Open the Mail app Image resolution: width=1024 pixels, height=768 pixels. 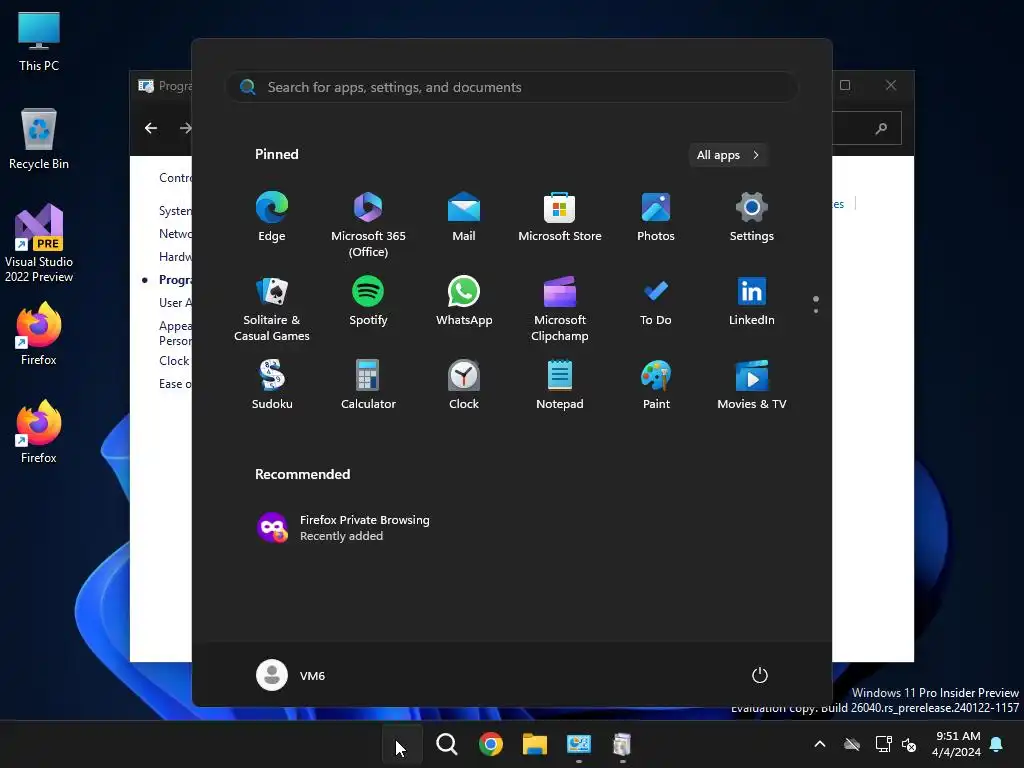(464, 217)
